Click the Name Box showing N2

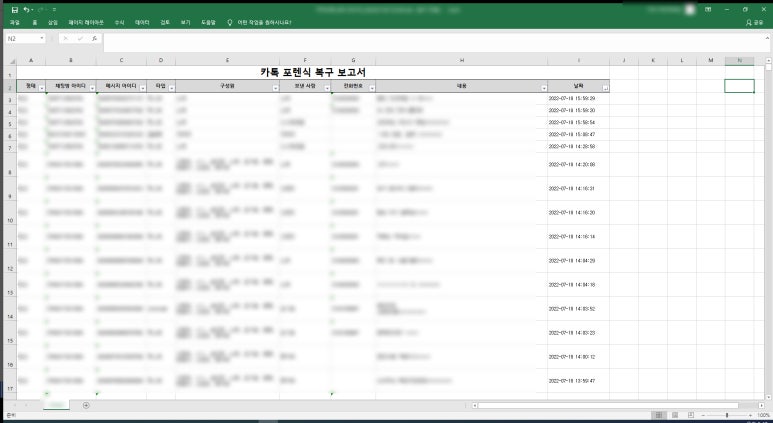click(x=22, y=38)
